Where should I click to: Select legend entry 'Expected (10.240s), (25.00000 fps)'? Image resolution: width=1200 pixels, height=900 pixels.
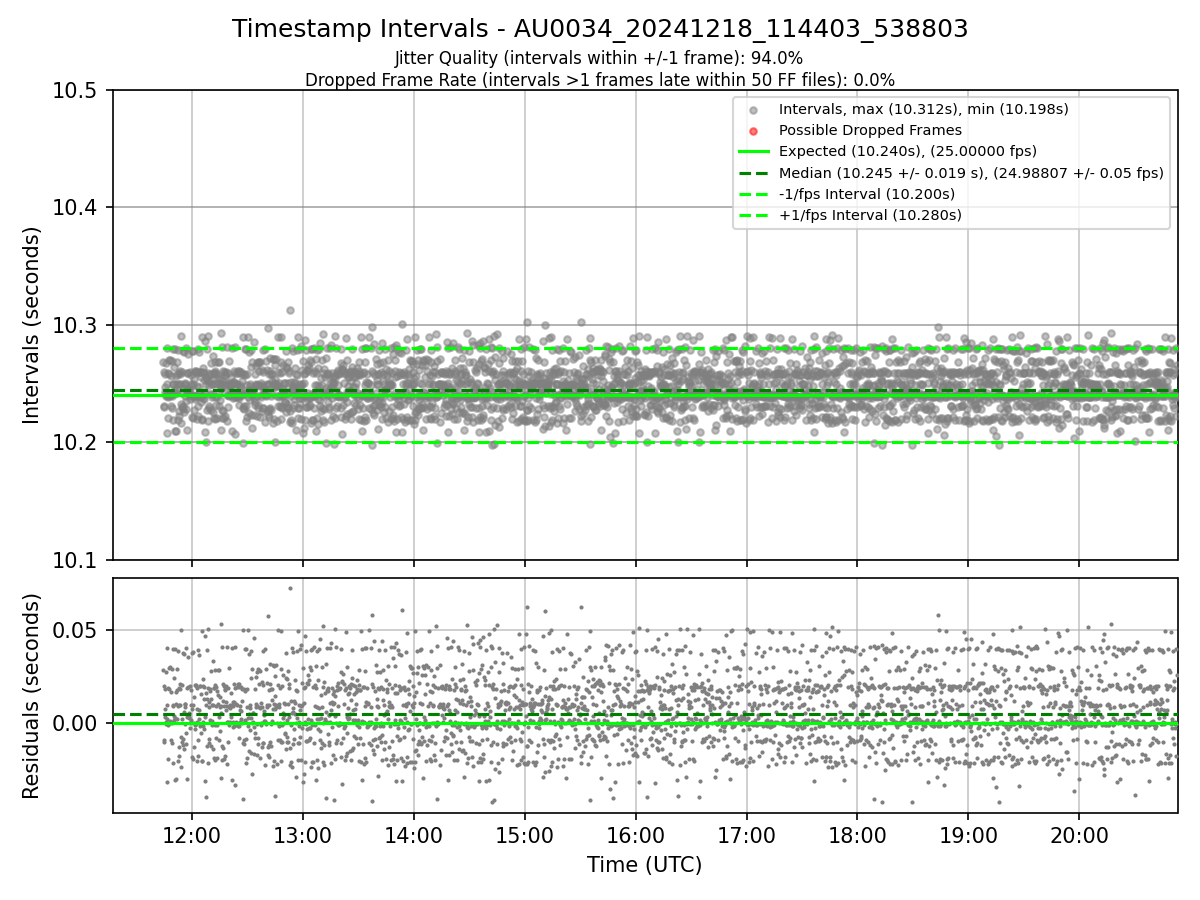point(907,151)
